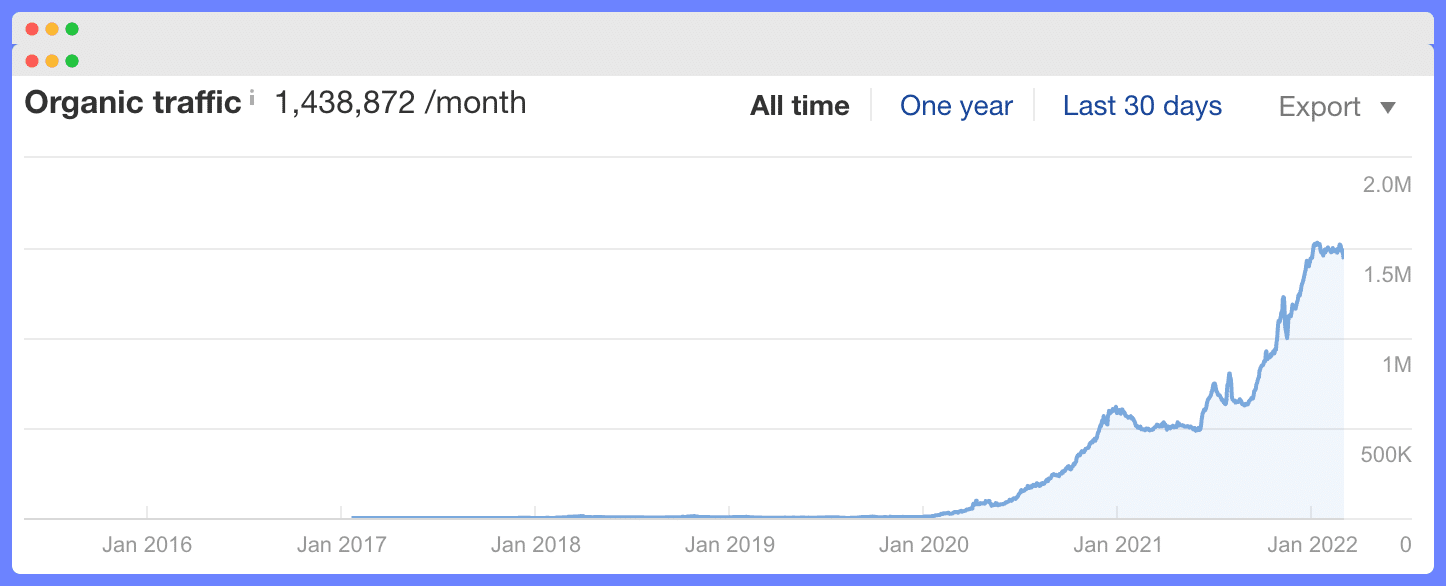Image resolution: width=1446 pixels, height=586 pixels.
Task: Click the 1,438,872 /month traffic value
Action: 400,102
